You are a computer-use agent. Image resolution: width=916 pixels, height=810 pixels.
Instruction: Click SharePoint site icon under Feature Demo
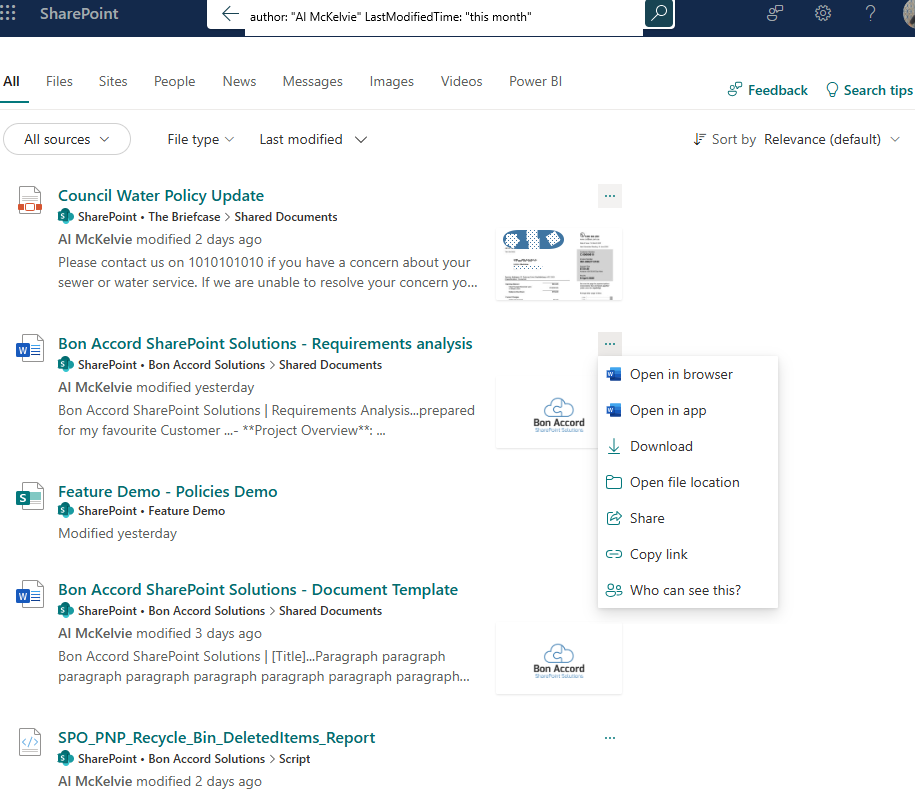(x=65, y=510)
